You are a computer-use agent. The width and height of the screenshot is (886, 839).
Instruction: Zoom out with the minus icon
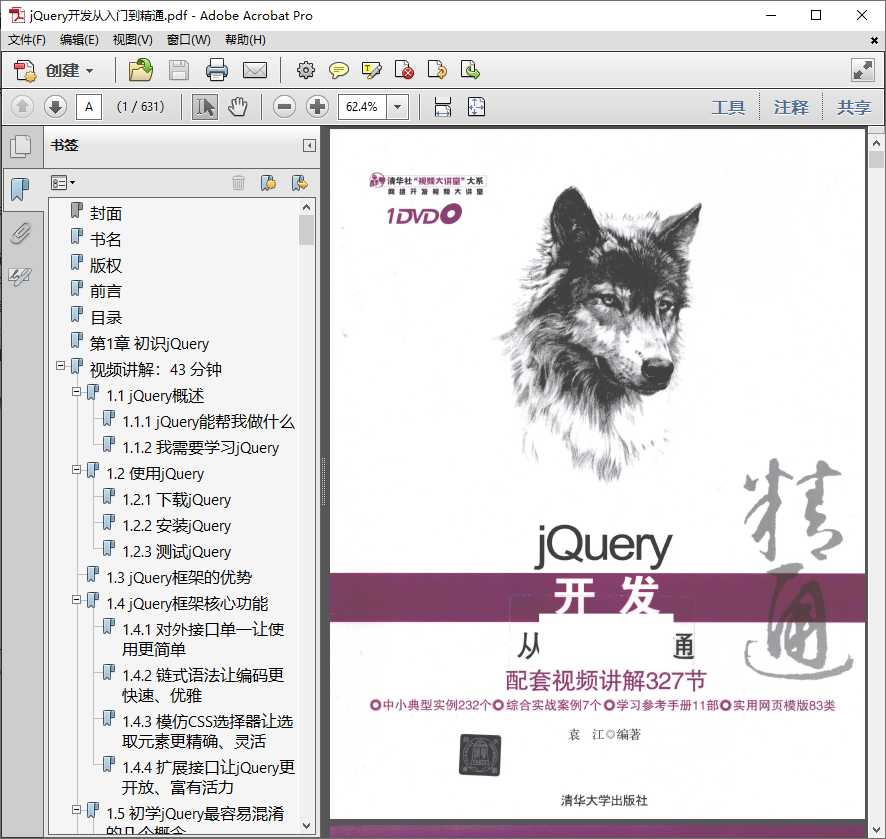(x=286, y=106)
